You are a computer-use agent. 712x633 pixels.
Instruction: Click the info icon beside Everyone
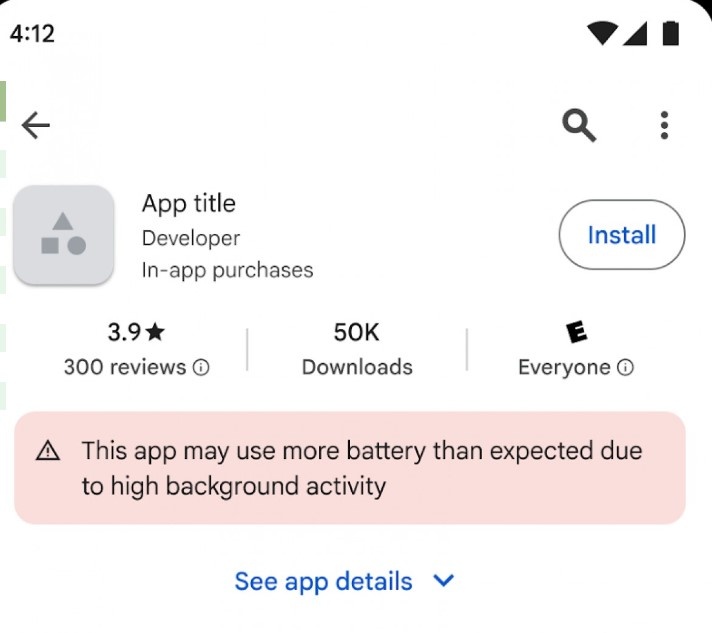625,367
